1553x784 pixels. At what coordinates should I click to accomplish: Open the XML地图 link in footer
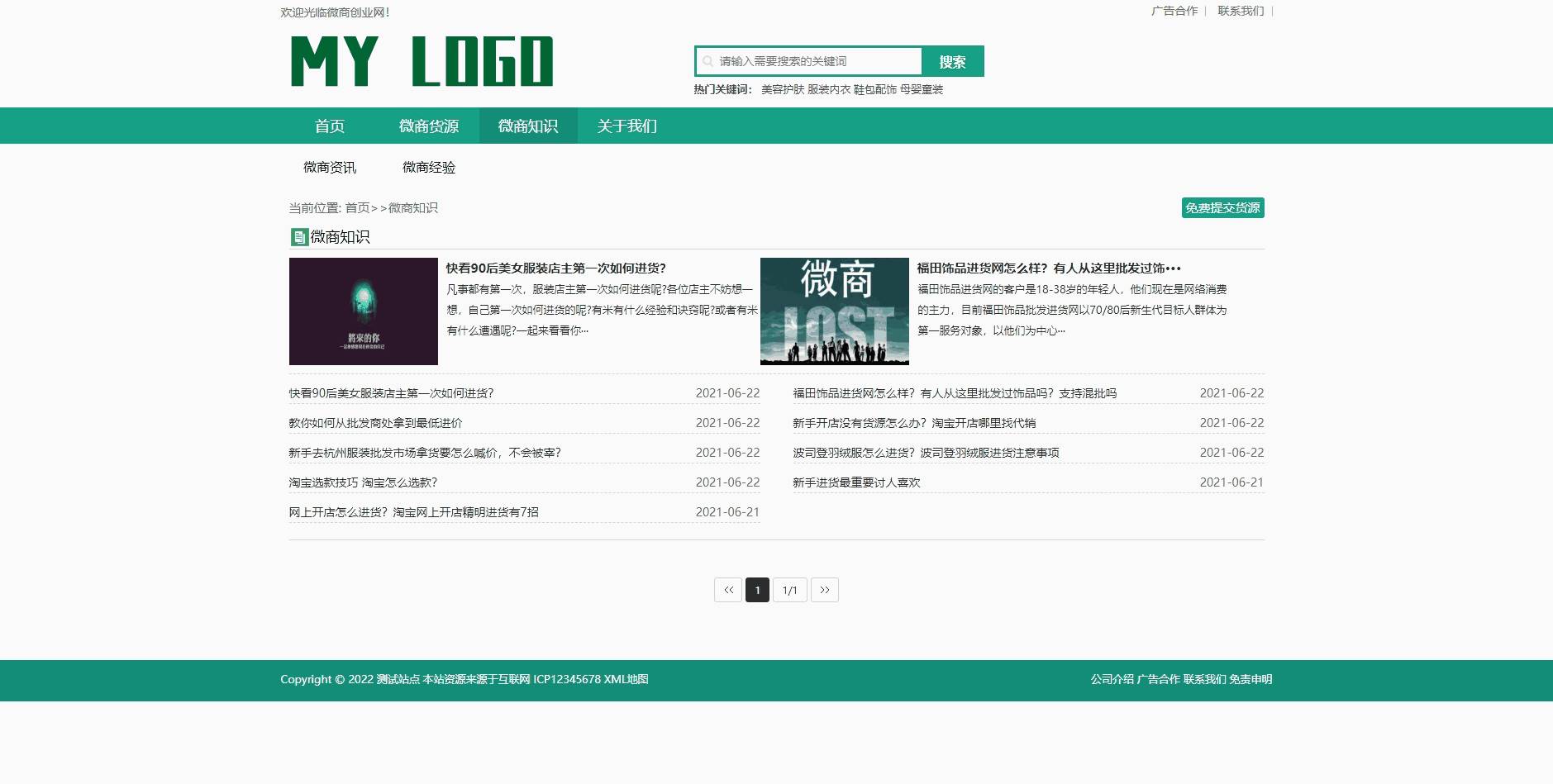[x=626, y=679]
